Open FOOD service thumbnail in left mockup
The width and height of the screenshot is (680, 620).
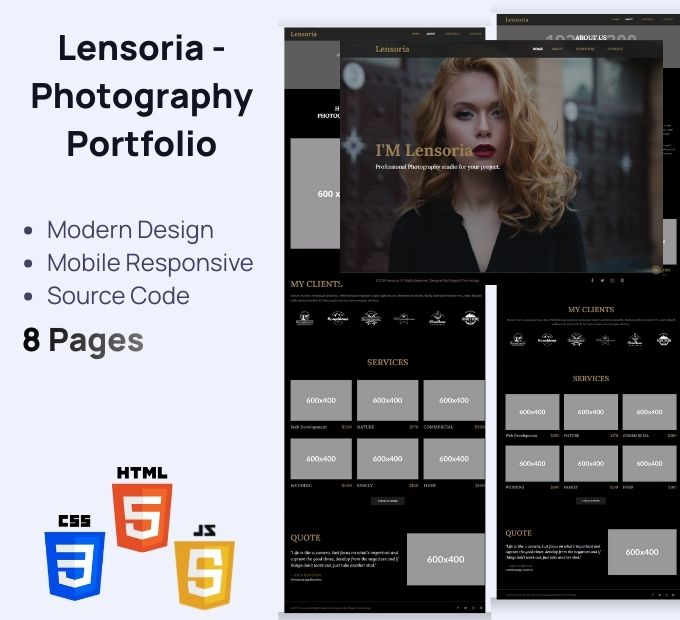coord(454,459)
